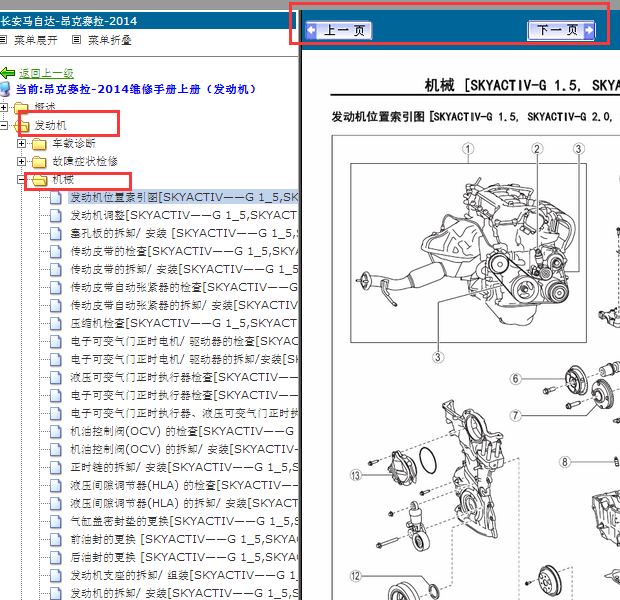Click the engine diagram callout number 1
The height and width of the screenshot is (600, 620).
[468, 149]
